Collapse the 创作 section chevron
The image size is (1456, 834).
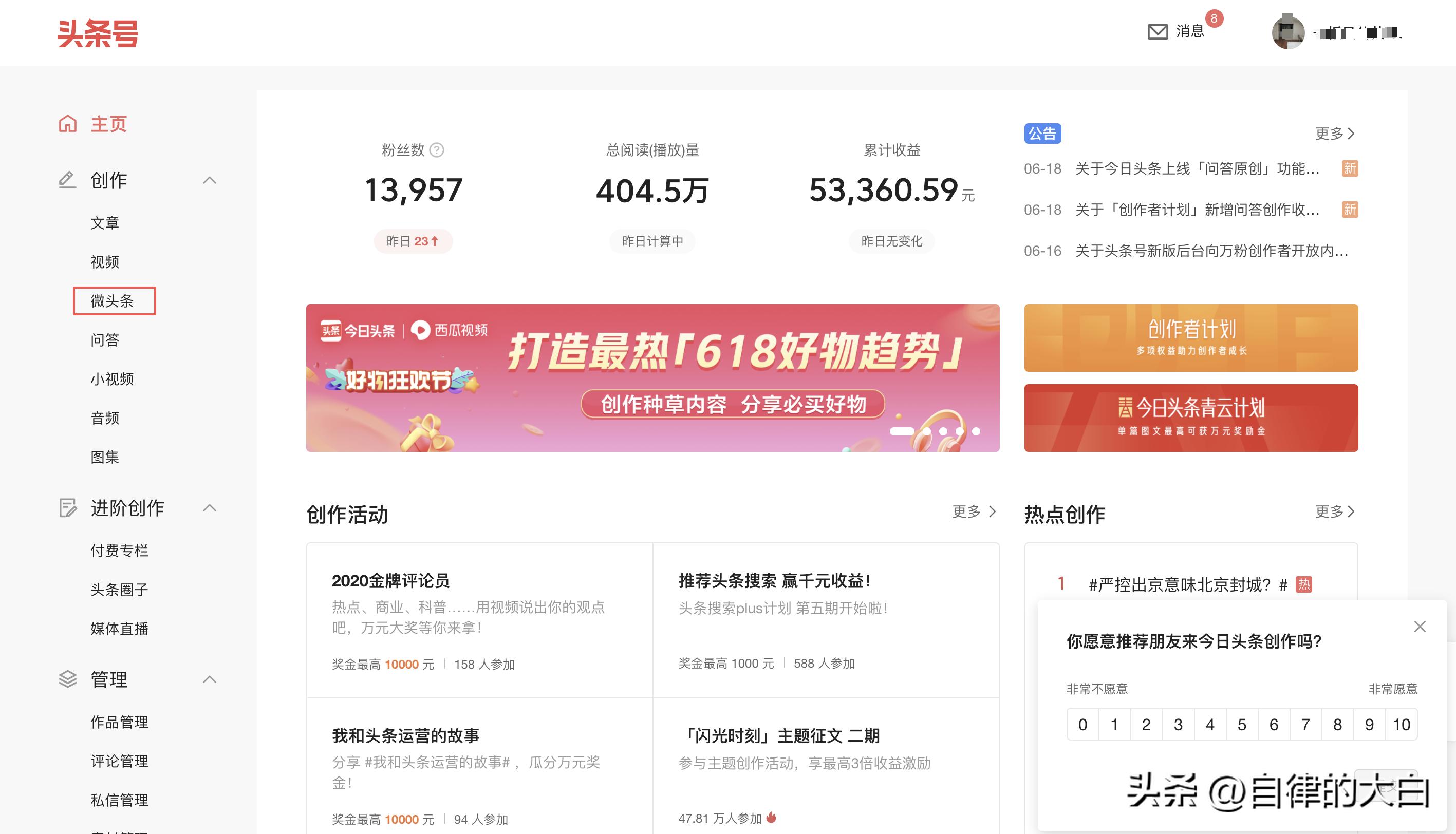pos(210,179)
